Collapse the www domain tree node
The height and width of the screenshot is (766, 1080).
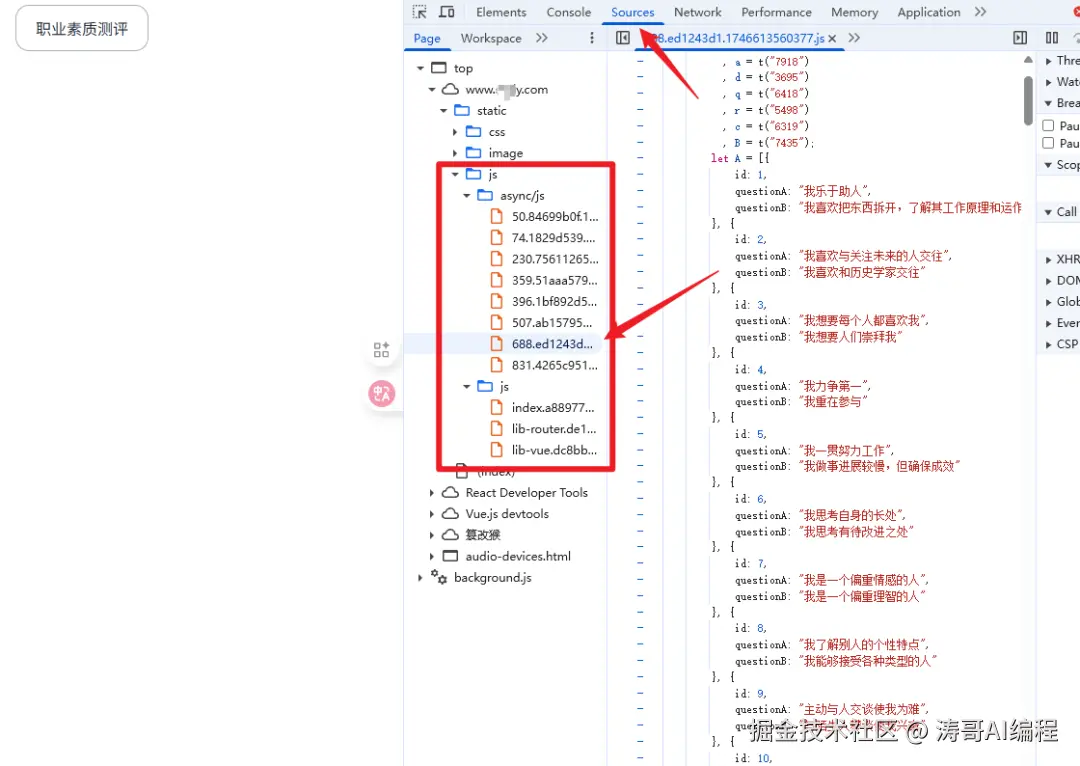pyautogui.click(x=432, y=90)
